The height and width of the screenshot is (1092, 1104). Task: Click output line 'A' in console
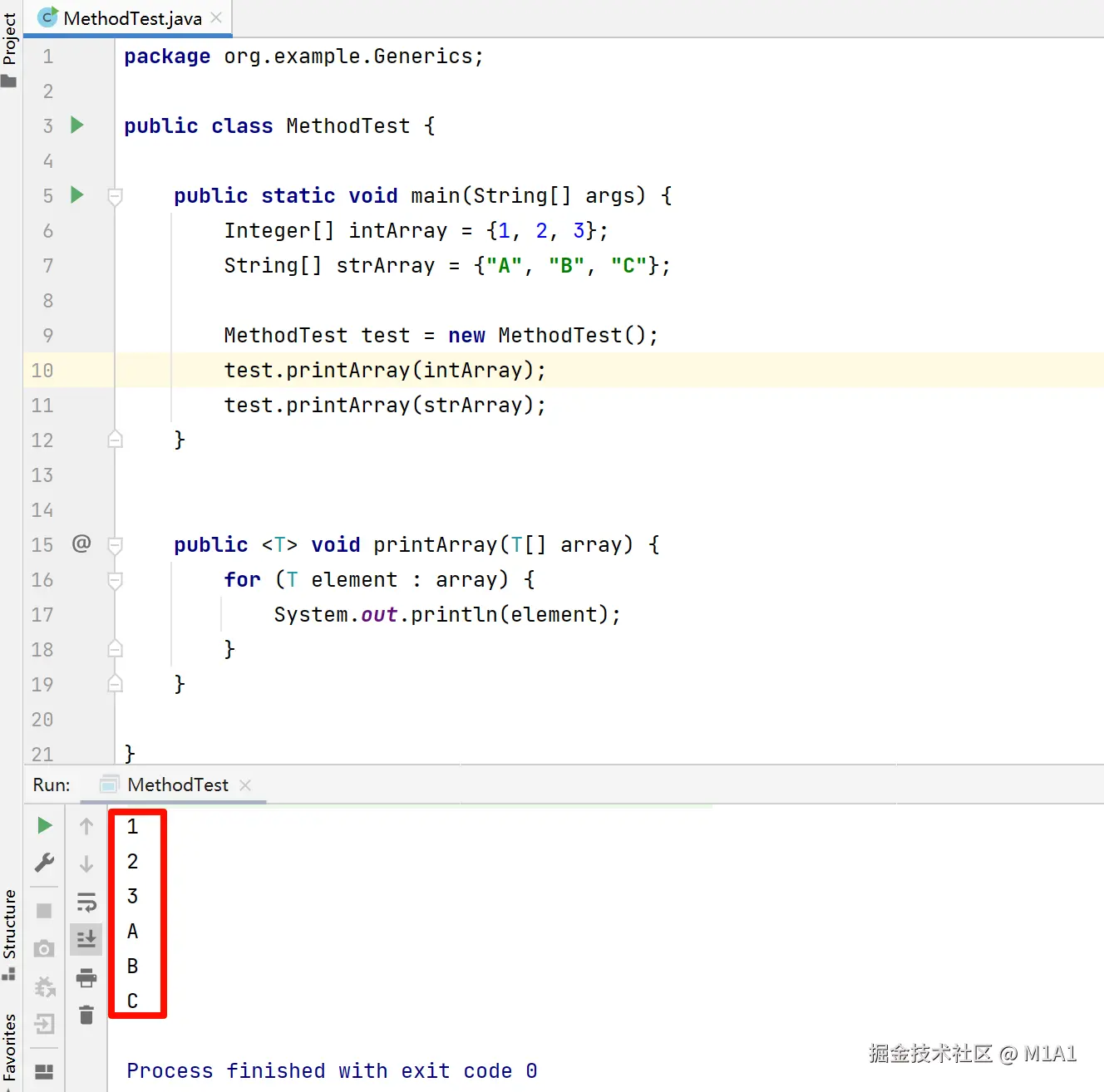[x=132, y=931]
